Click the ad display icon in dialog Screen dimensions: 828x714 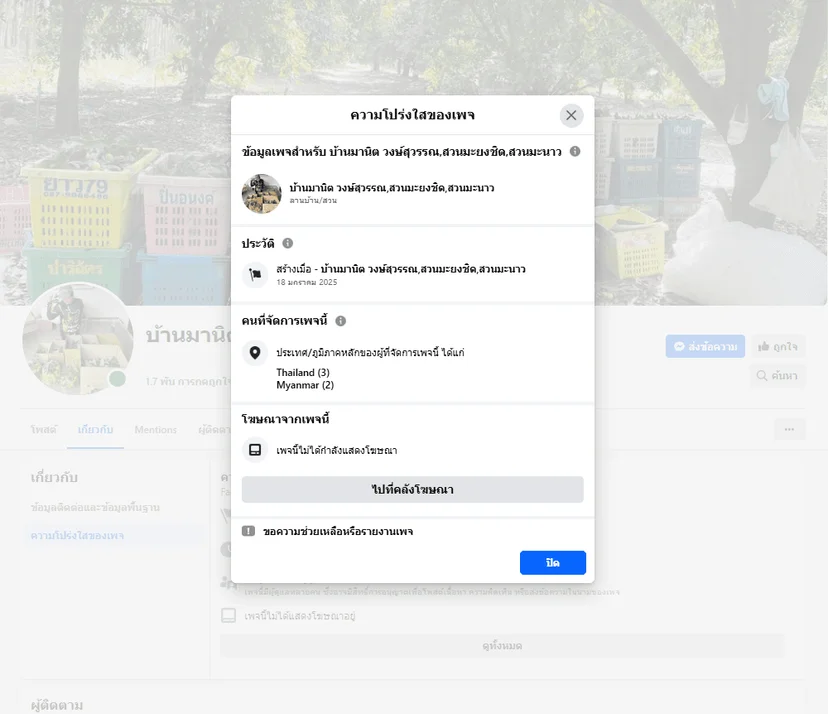point(255,450)
